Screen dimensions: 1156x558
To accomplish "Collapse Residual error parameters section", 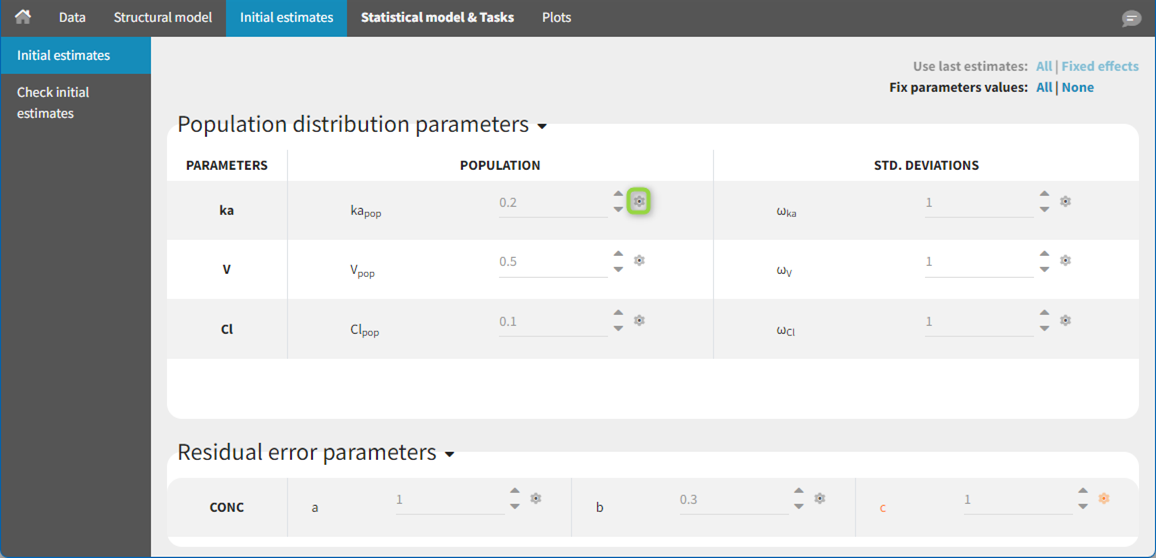I will (x=450, y=455).
